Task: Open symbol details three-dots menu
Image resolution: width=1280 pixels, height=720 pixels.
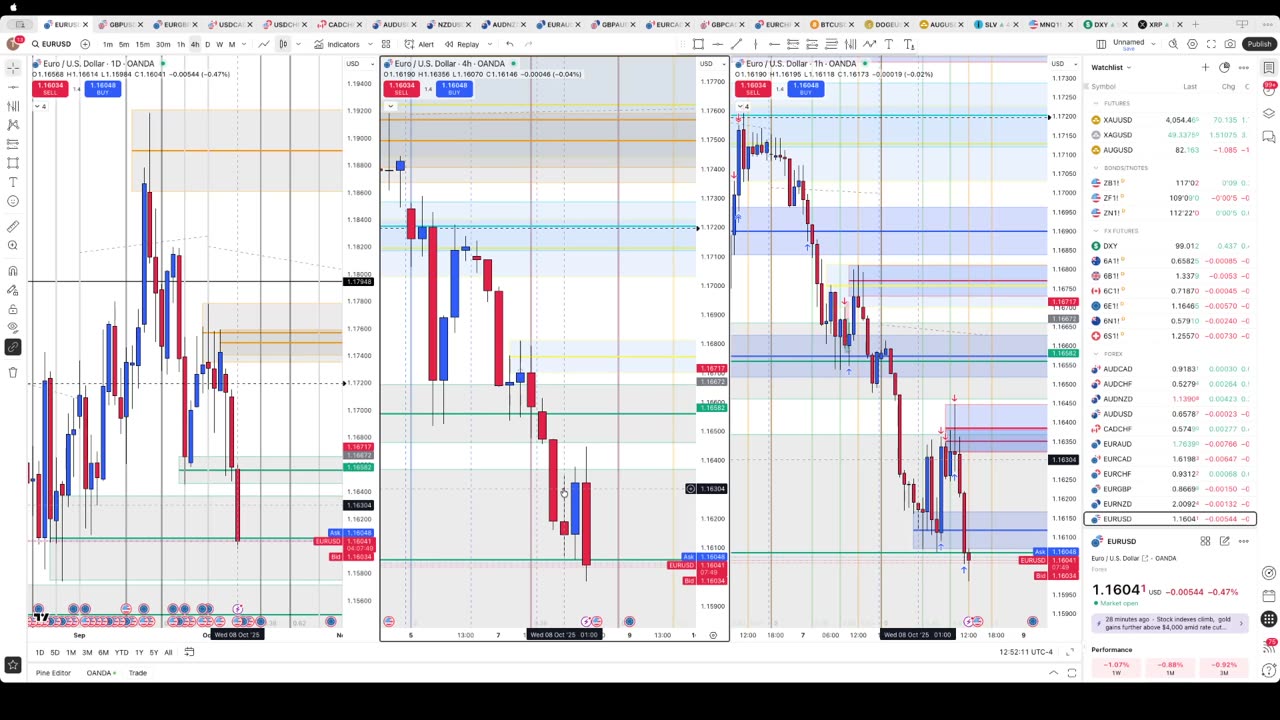Action: (x=1243, y=541)
